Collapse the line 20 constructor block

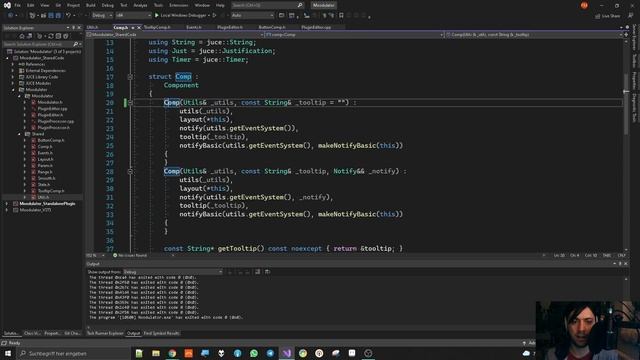(130, 102)
